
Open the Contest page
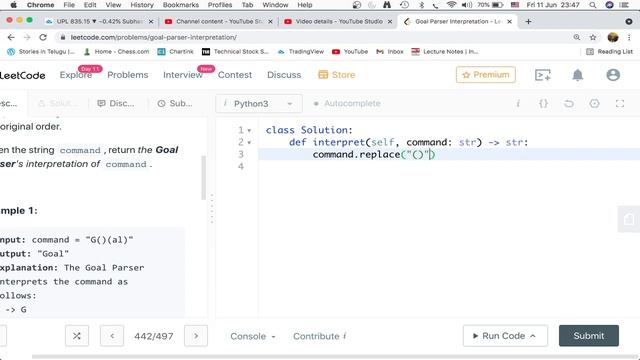tap(235, 75)
